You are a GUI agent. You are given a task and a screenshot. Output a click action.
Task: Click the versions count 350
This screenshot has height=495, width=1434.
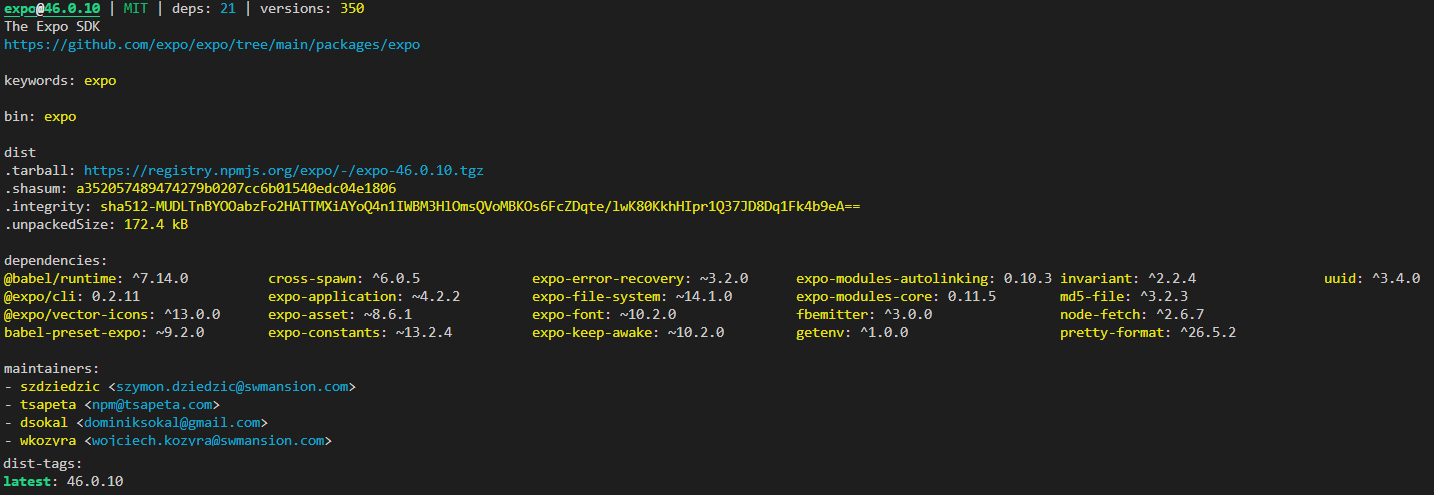[x=352, y=9]
